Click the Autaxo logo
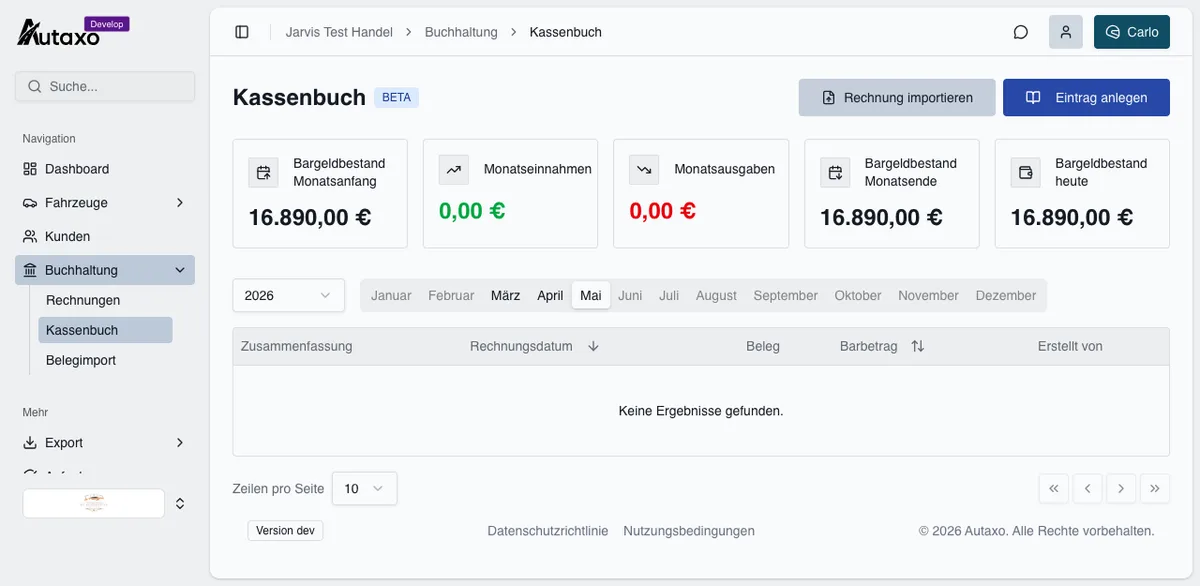Screen dimensions: 1200x586 [59, 35]
